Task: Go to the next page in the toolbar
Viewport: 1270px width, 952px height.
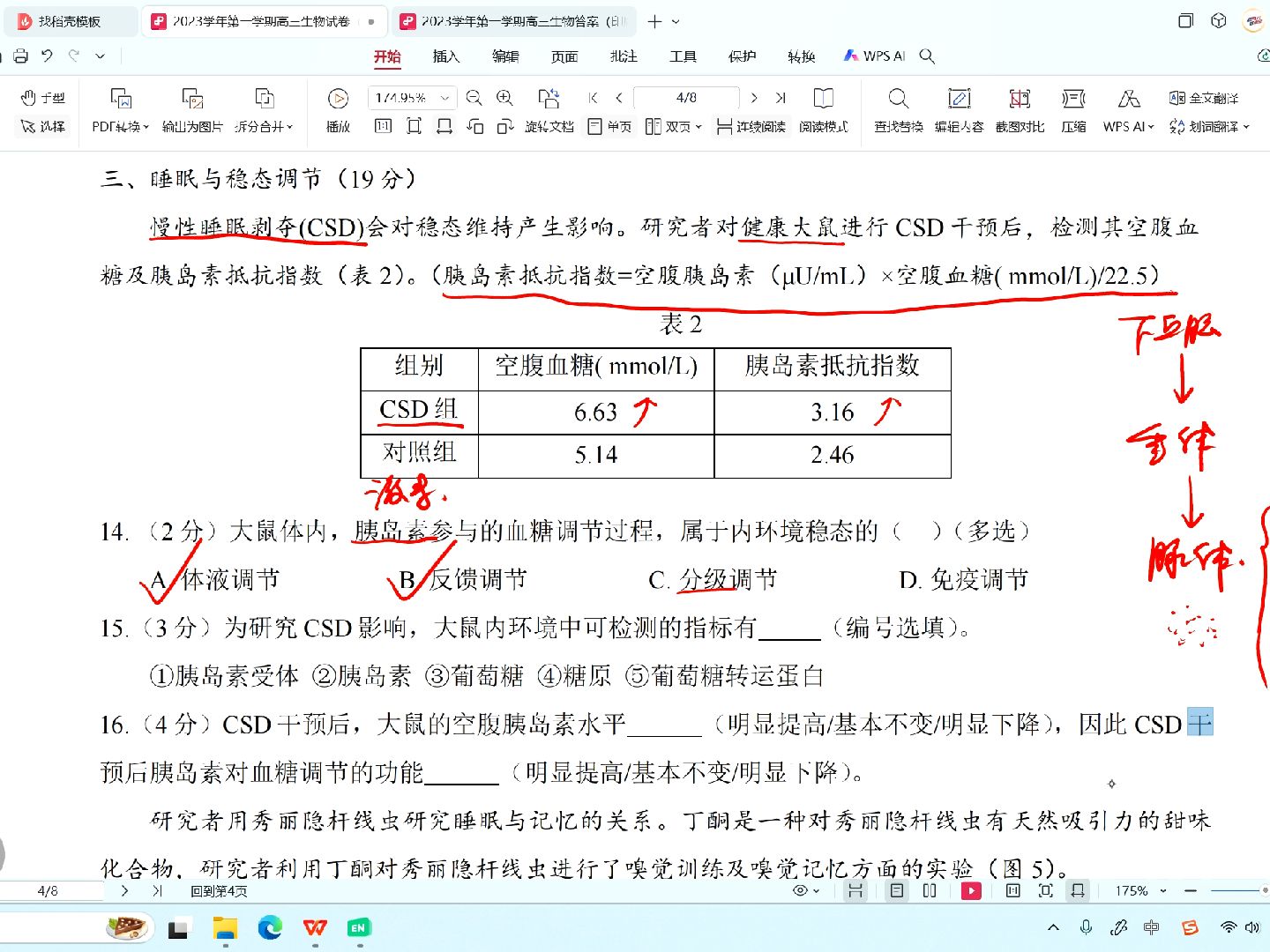Action: point(754,98)
